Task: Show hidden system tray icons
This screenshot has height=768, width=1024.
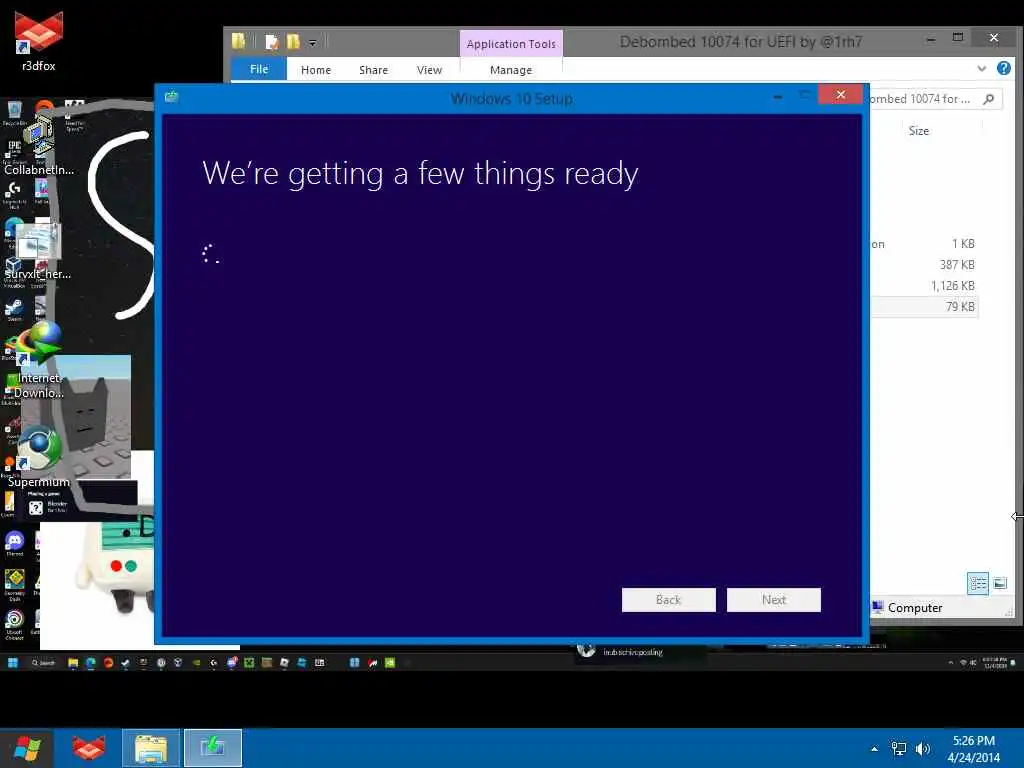Action: 874,749
